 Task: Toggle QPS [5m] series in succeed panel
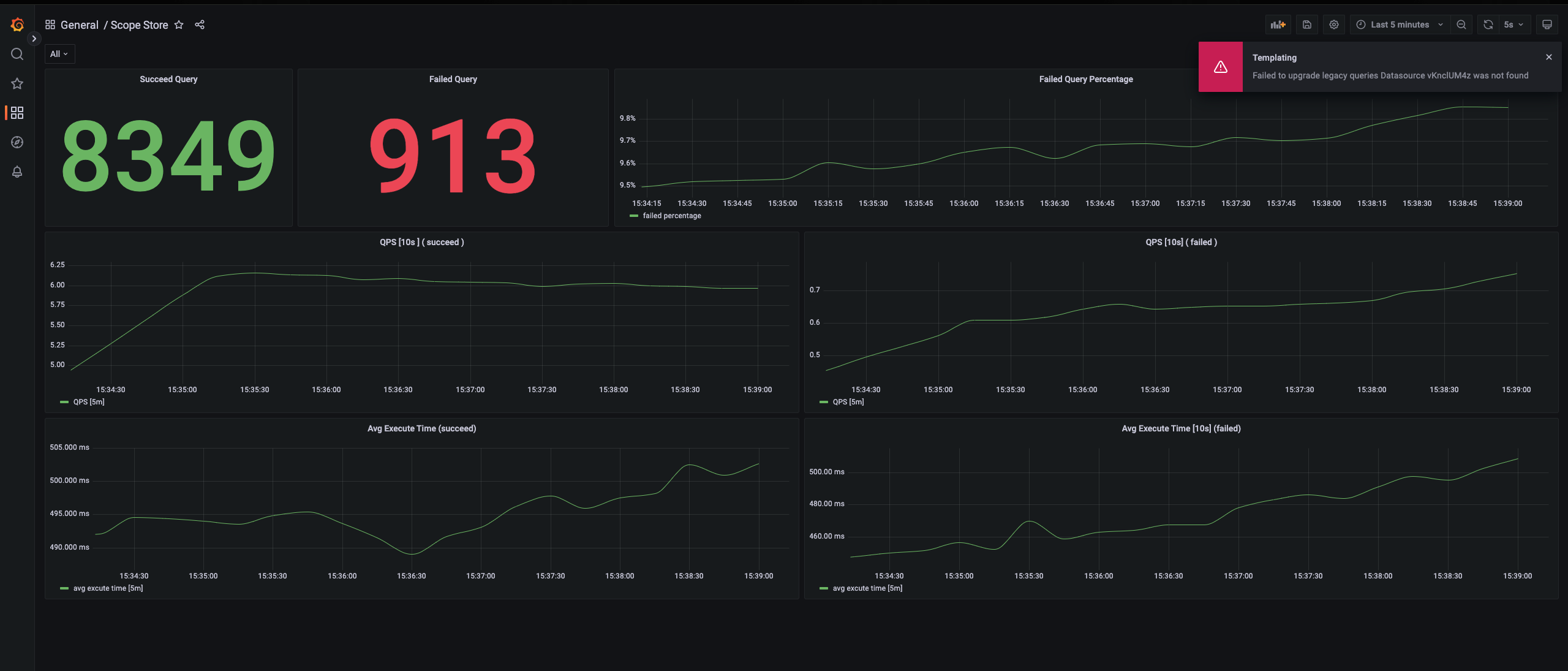(89, 402)
